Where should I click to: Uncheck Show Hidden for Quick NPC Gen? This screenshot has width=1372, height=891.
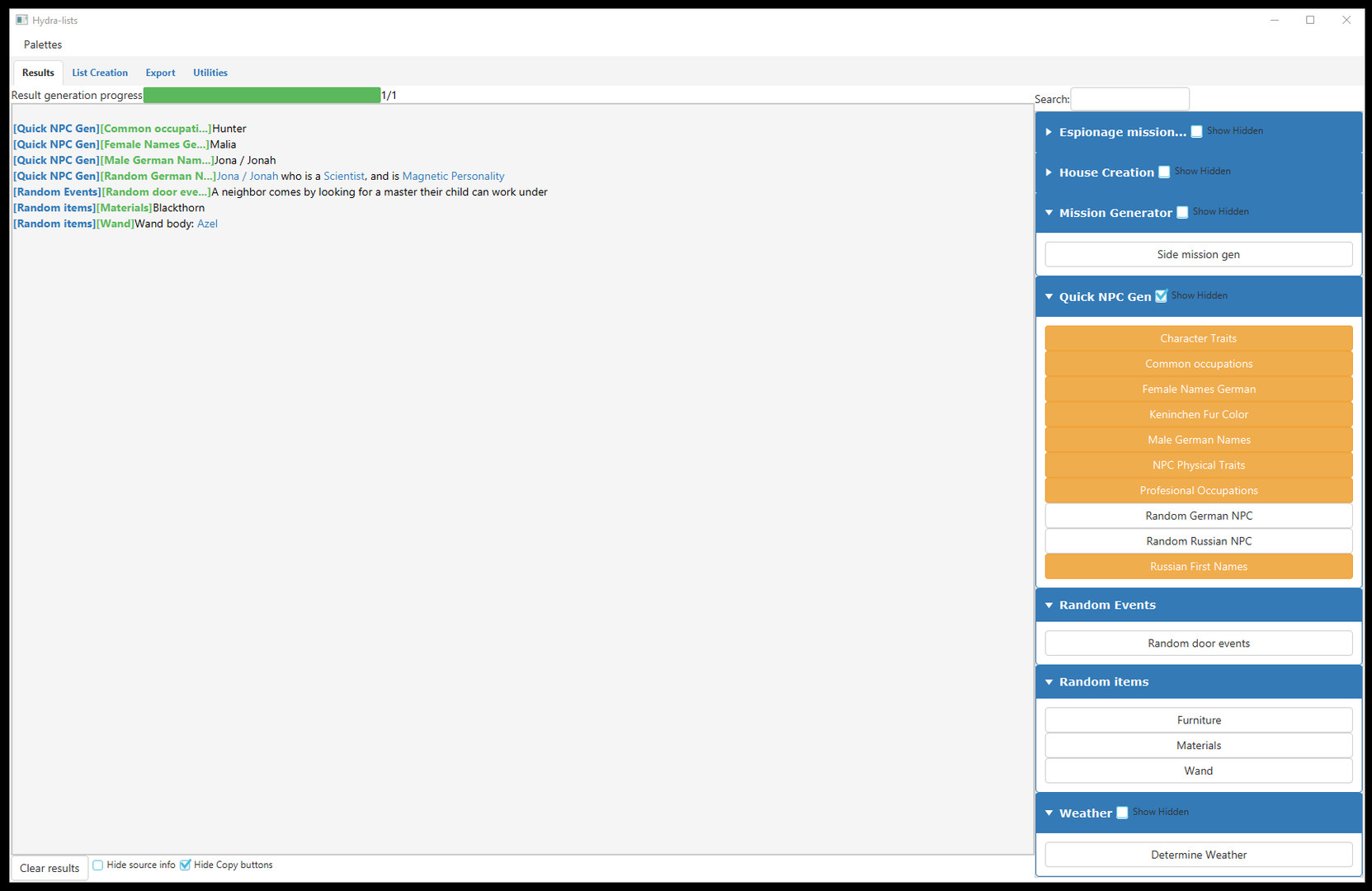(x=1161, y=296)
